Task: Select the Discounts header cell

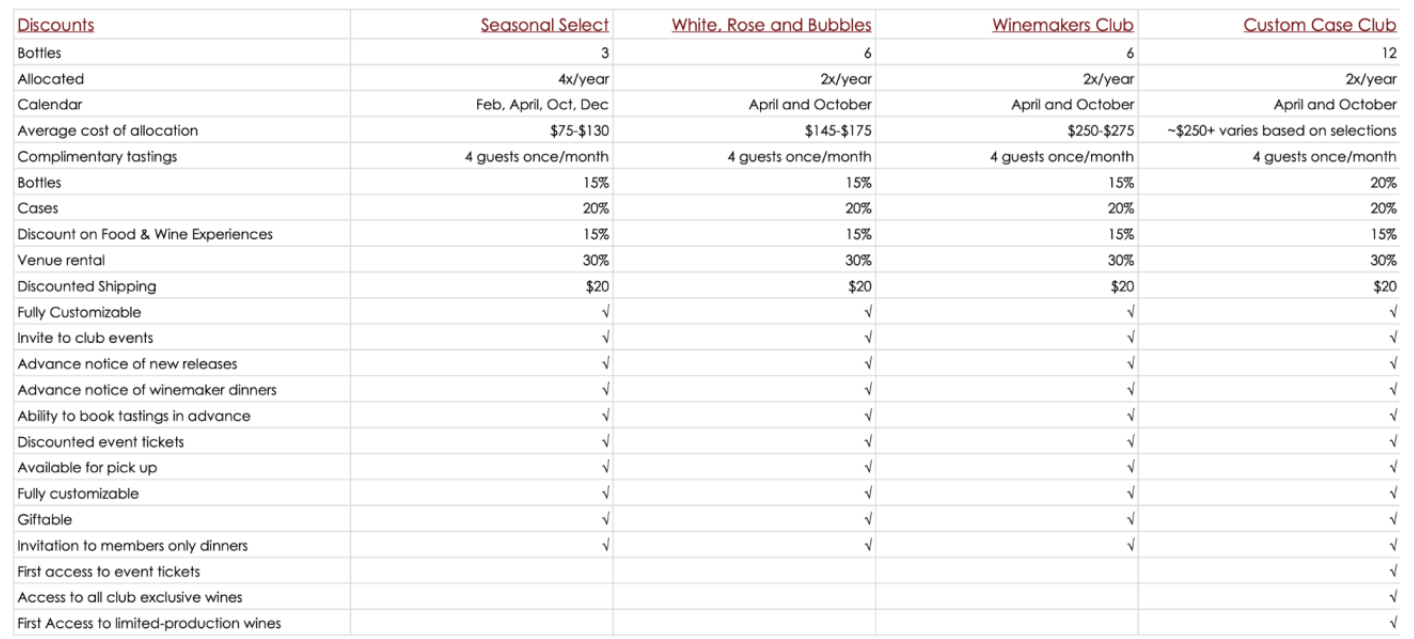Action: point(56,25)
